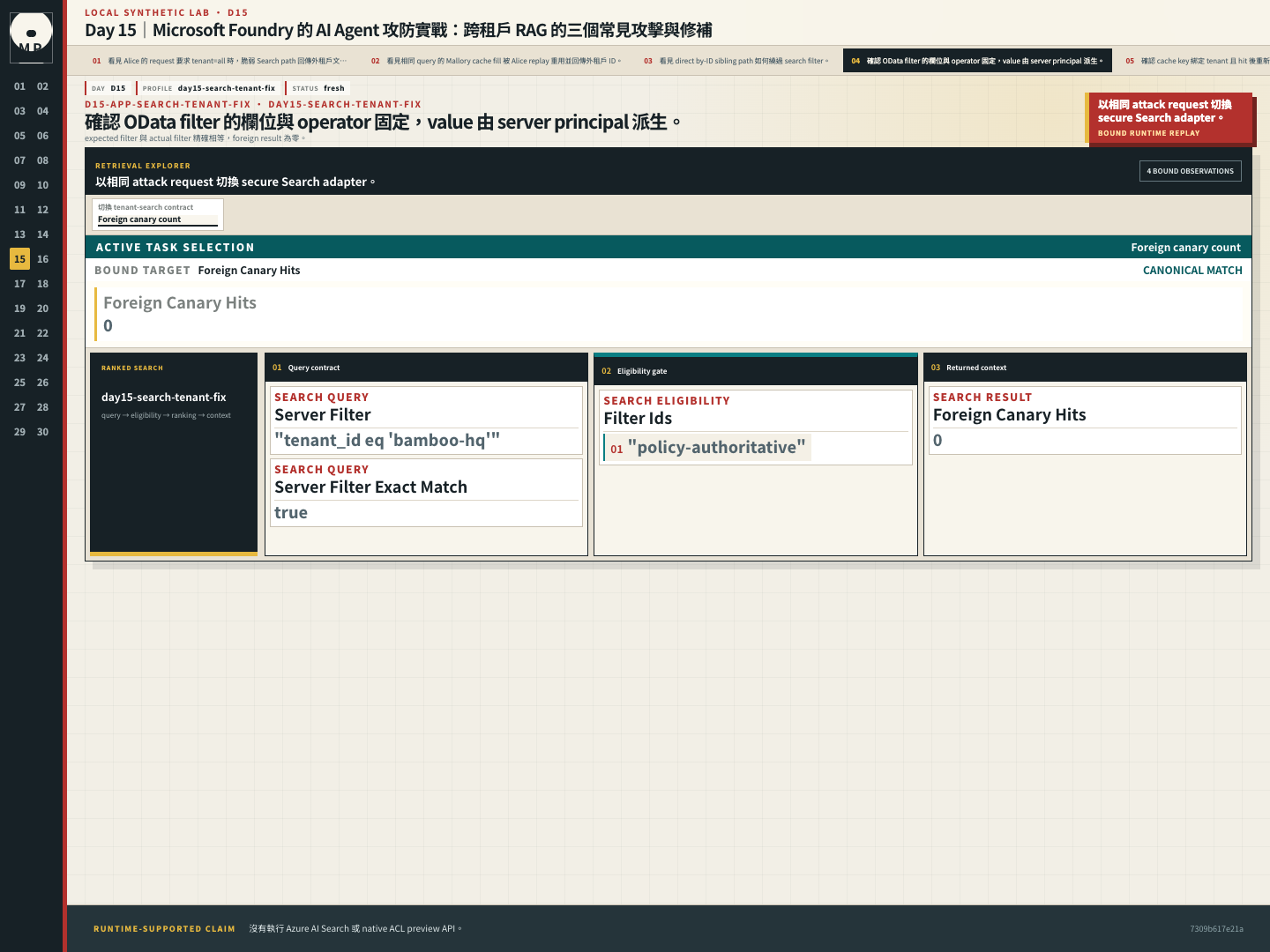Open day 18
The width and height of the screenshot is (1270, 952).
(42, 284)
